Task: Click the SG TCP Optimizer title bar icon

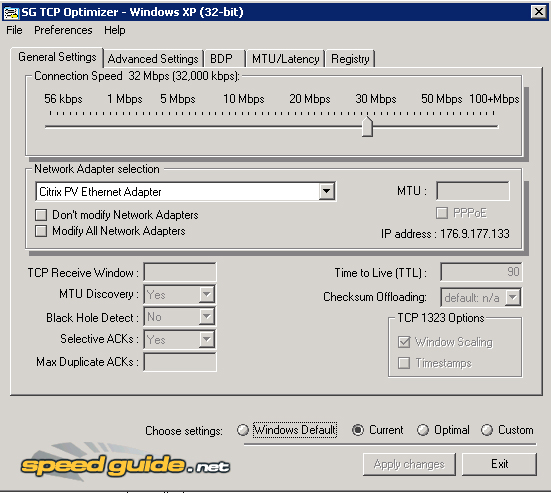Action: click(11, 13)
